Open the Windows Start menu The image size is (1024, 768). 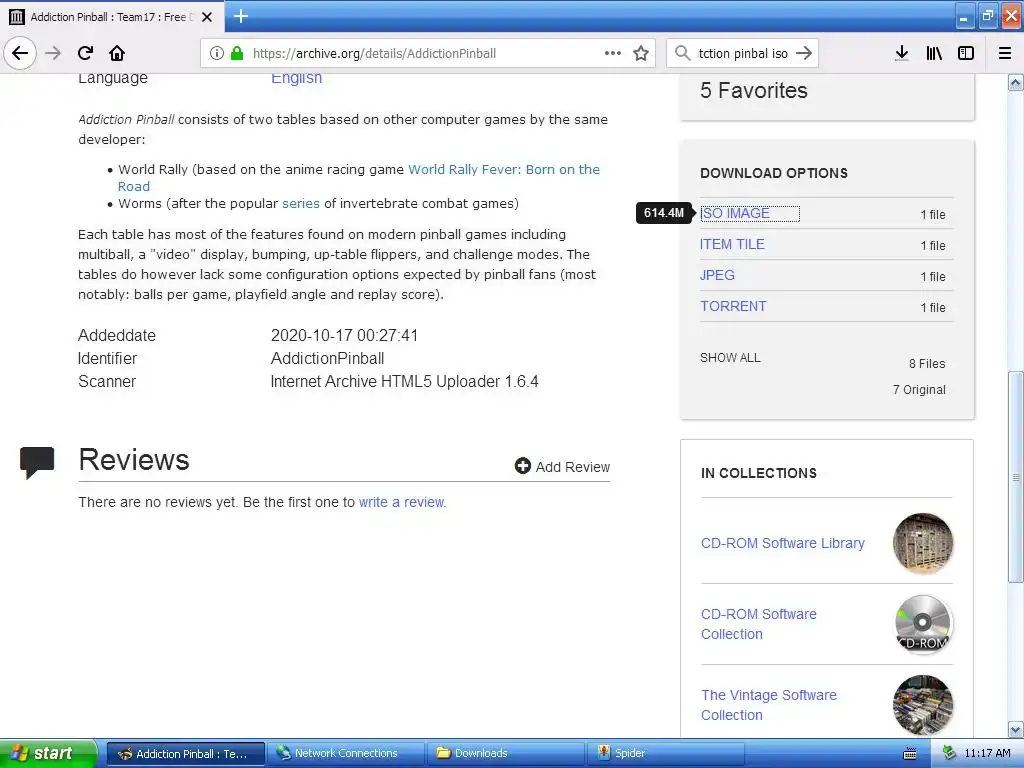tap(48, 753)
